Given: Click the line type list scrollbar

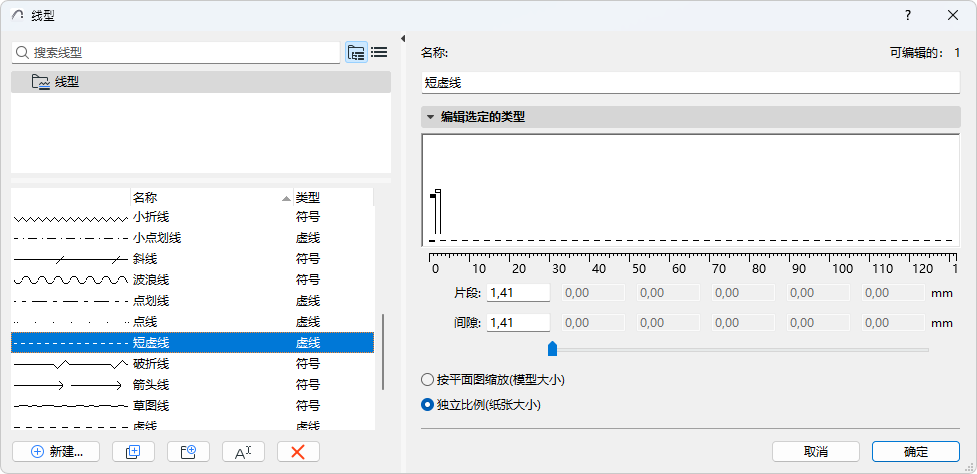Looking at the screenshot, I should tap(383, 352).
